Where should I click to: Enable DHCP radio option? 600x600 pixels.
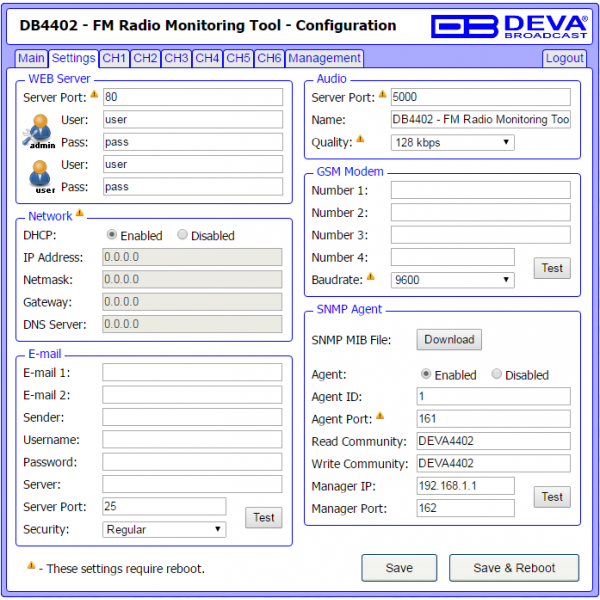tap(111, 234)
